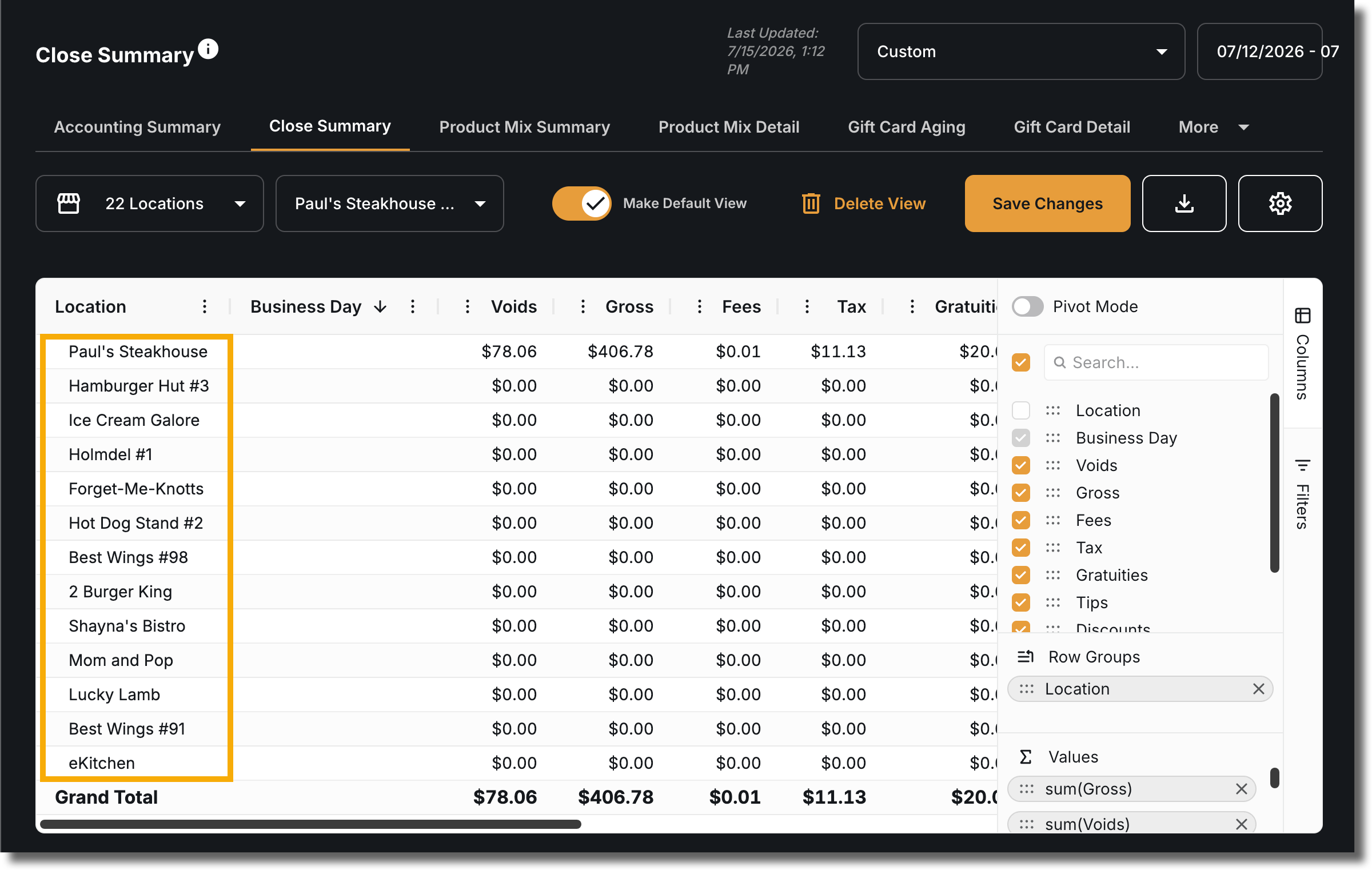Viewport: 1372px width, 870px height.
Task: Open the Custom date range dropdown
Action: [1021, 51]
